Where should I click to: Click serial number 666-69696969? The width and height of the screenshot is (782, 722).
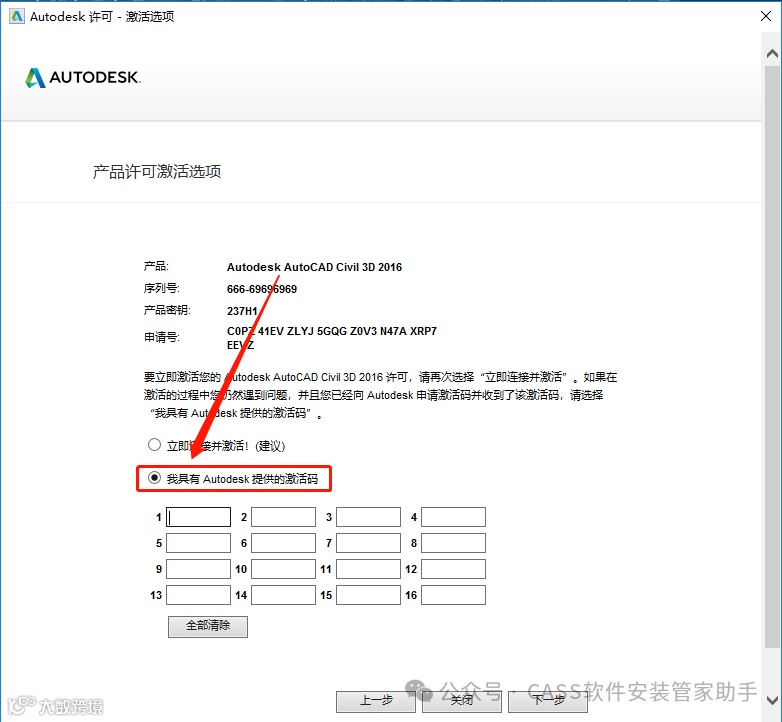[x=262, y=289]
